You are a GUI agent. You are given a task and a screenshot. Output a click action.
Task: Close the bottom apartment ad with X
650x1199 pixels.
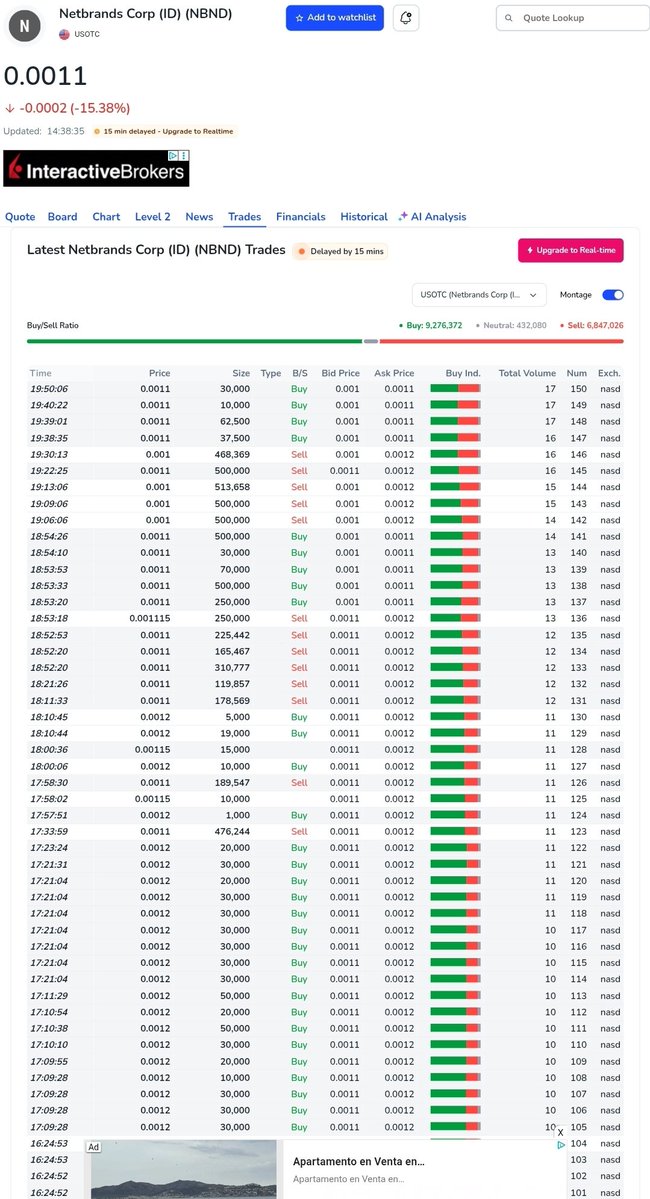560,1132
